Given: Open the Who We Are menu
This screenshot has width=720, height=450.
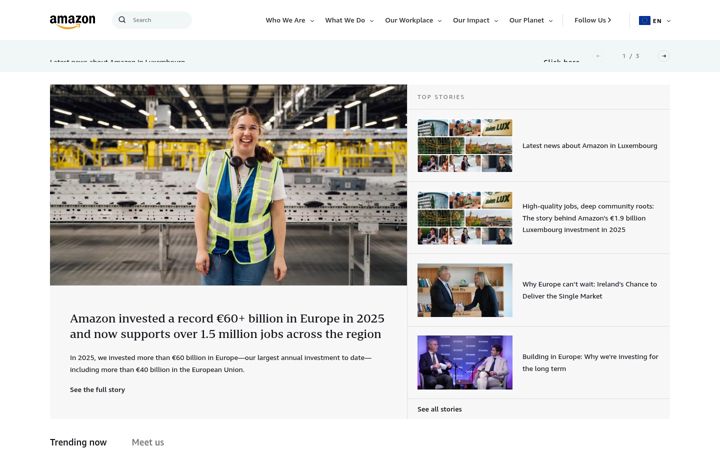Looking at the screenshot, I should click(285, 20).
